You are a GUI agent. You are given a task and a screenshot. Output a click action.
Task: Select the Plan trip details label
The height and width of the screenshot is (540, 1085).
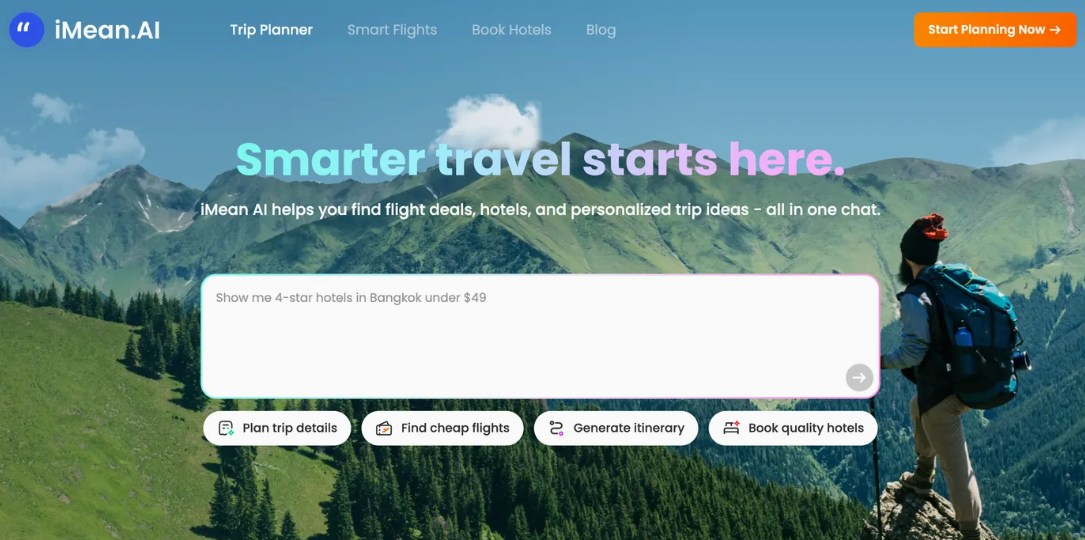289,428
